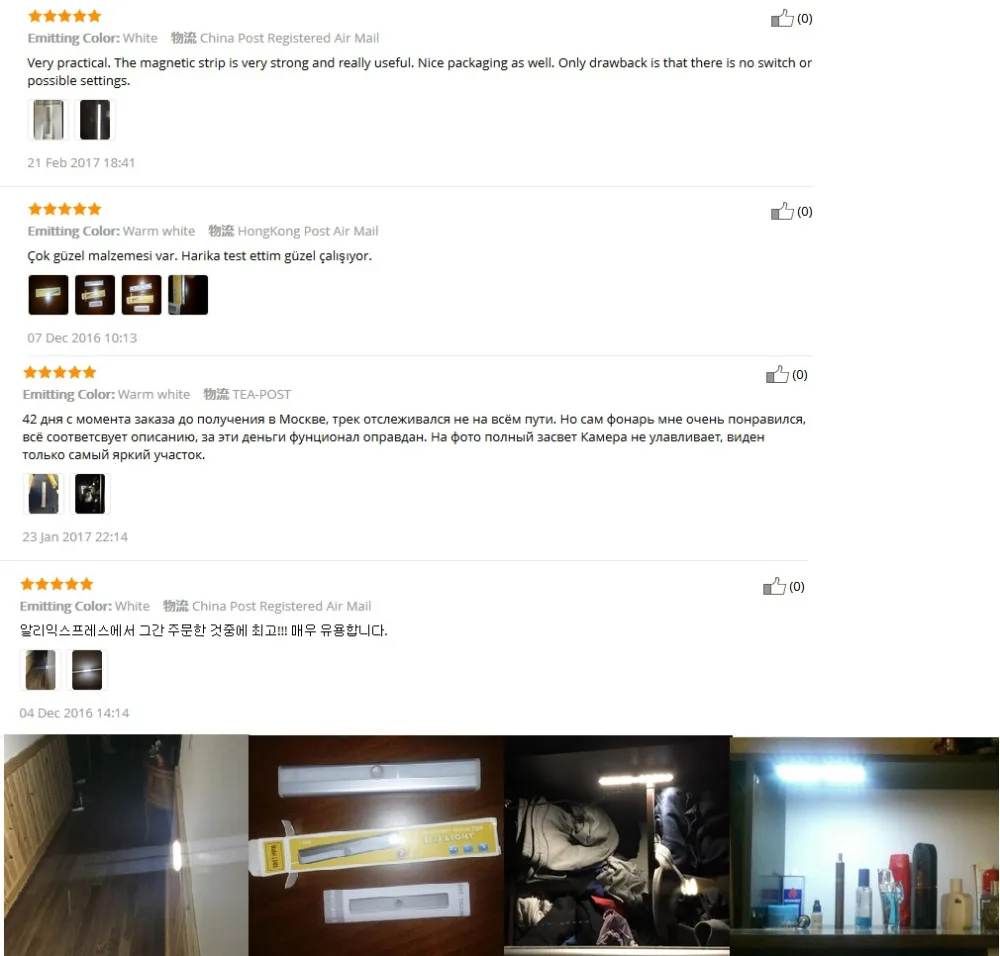Open first photo in the magnetic strip review

pos(48,120)
